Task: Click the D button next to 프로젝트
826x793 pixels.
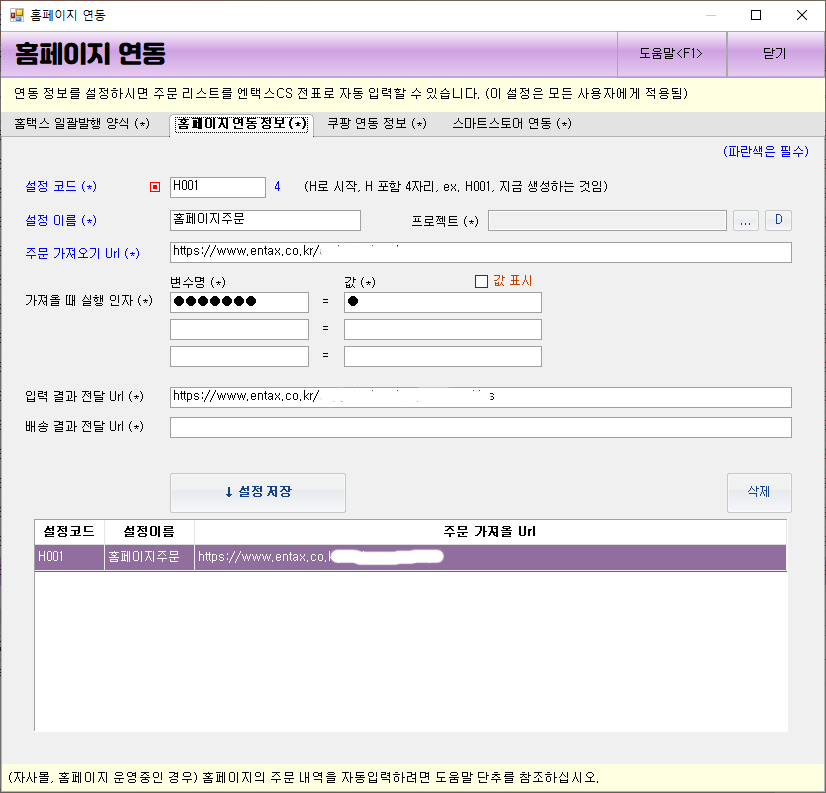Action: click(x=778, y=221)
